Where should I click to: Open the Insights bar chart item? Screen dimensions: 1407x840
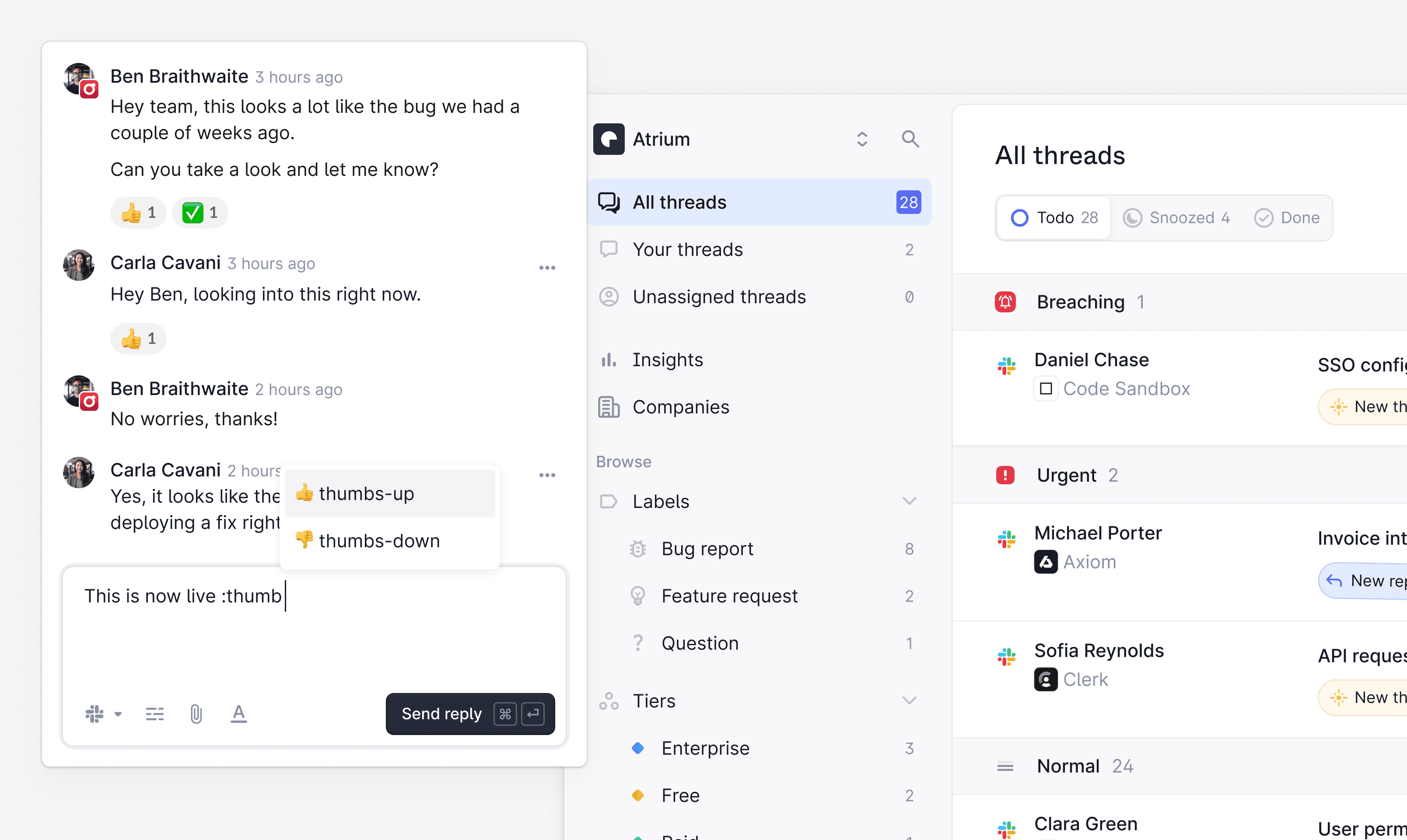click(x=668, y=360)
